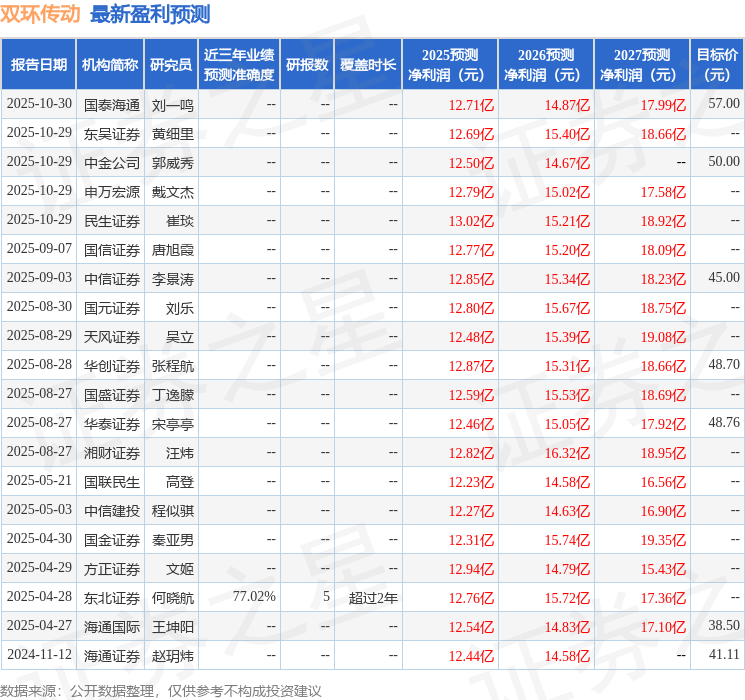Screen dimensions: 745x700
Task: Select the 中信建投 institution cell
Action: [112, 511]
